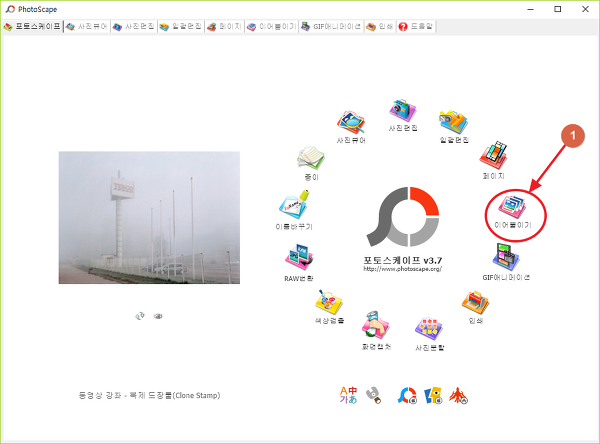
Task: Launch GIF애니메이션 icon in the circle
Action: [x=506, y=257]
